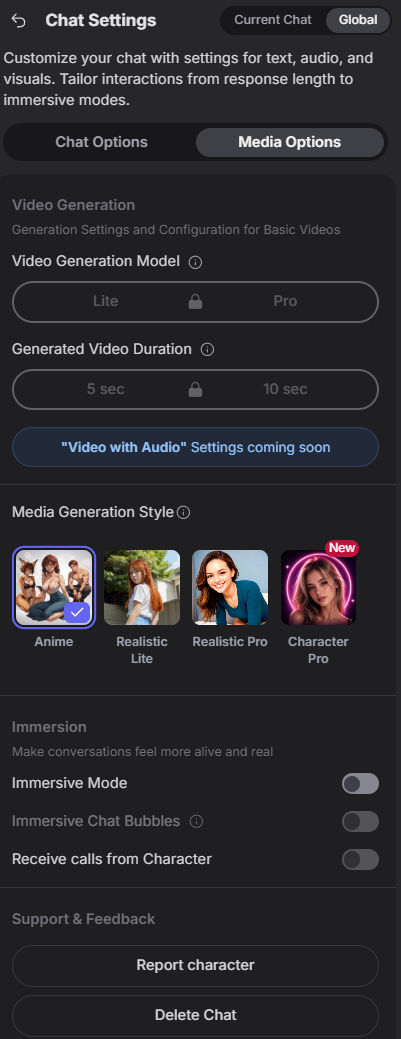This screenshot has width=401, height=1039.
Task: Click the back arrow icon
Action: coord(19,21)
